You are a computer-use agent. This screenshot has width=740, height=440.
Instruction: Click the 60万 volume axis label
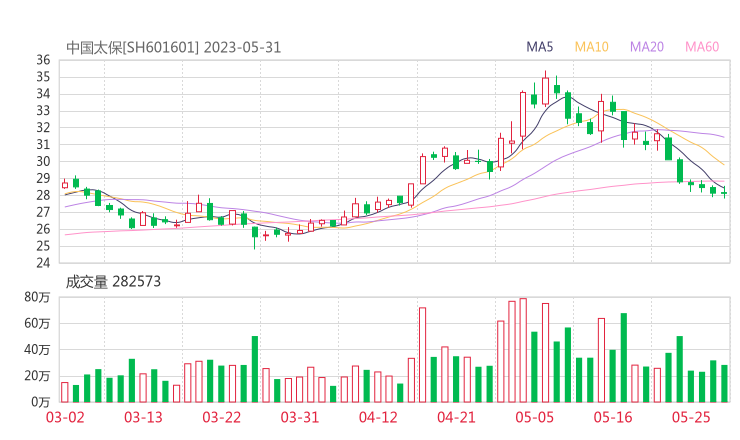(x=37, y=324)
